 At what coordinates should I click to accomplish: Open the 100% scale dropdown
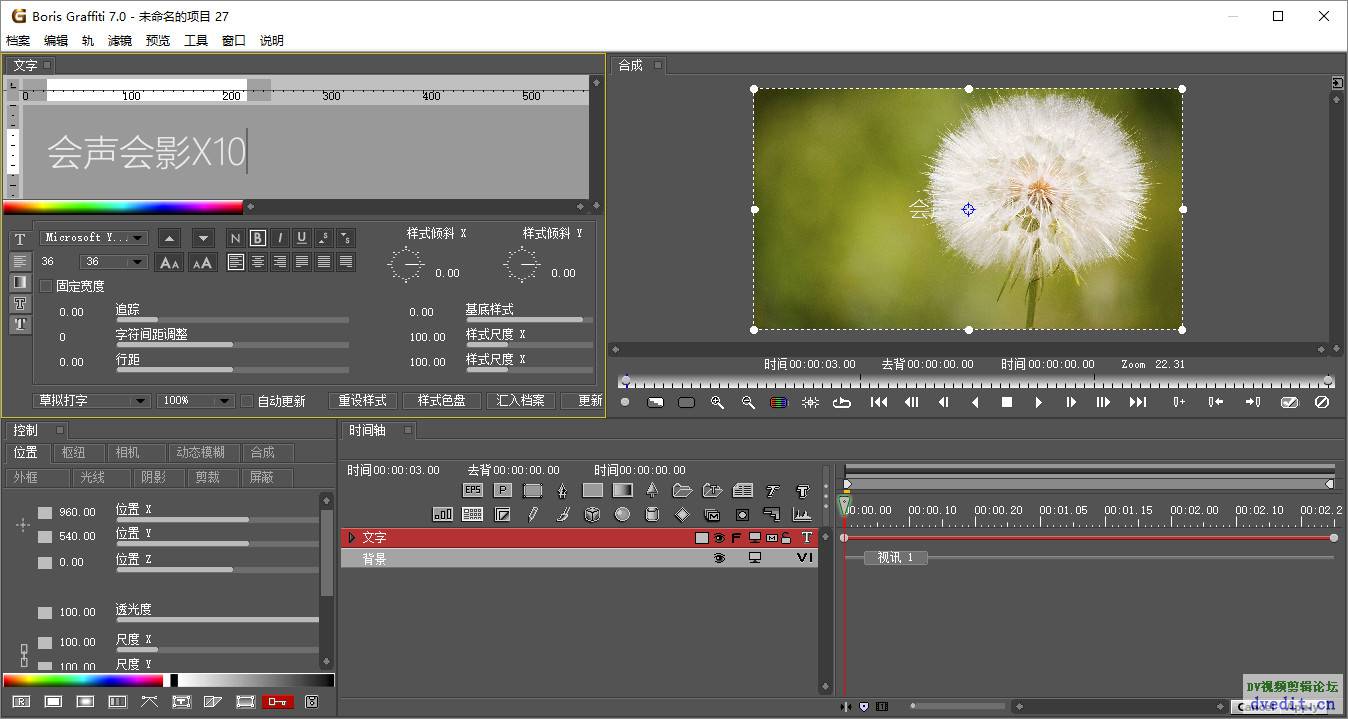196,401
